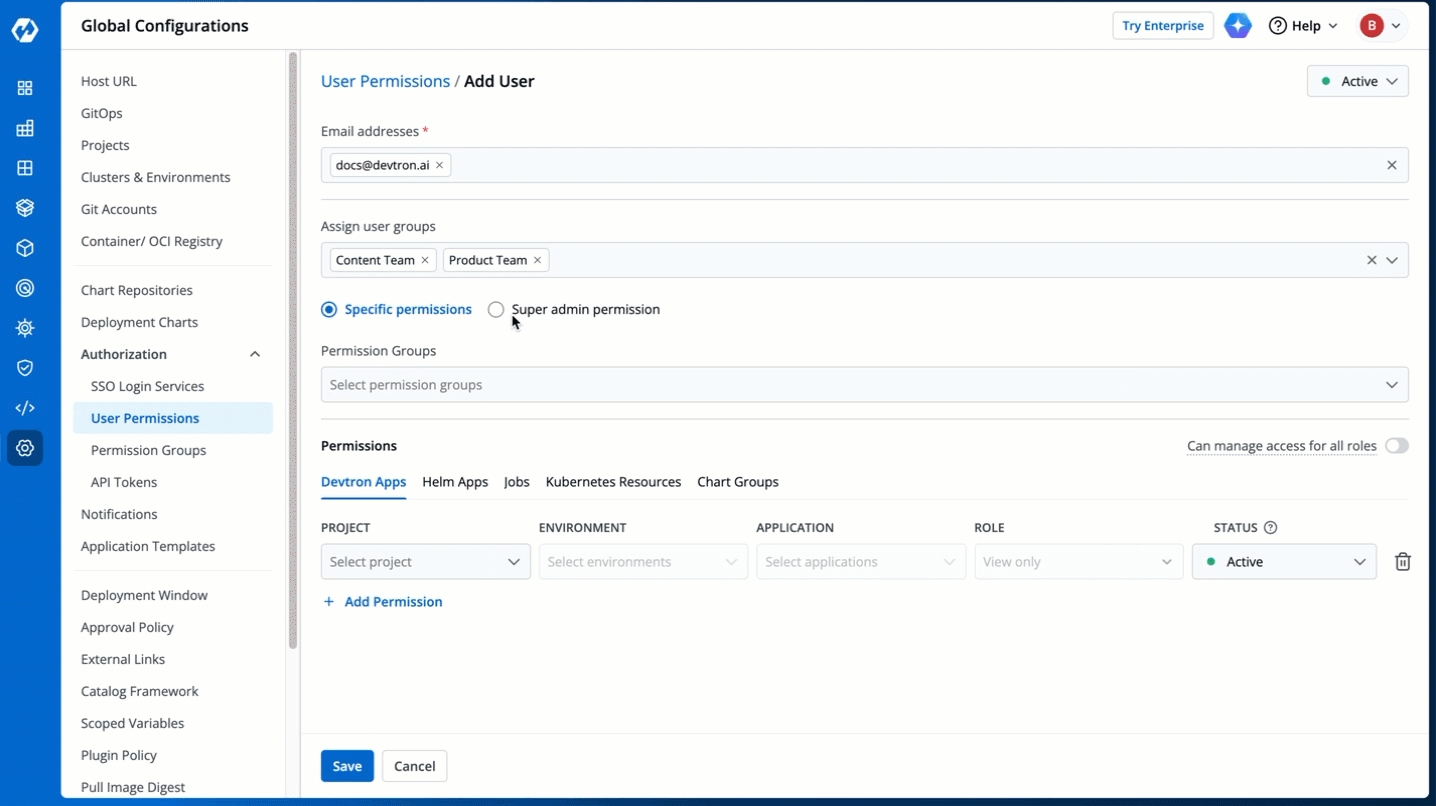Click the blue AI sparkle icon

click(x=1238, y=26)
